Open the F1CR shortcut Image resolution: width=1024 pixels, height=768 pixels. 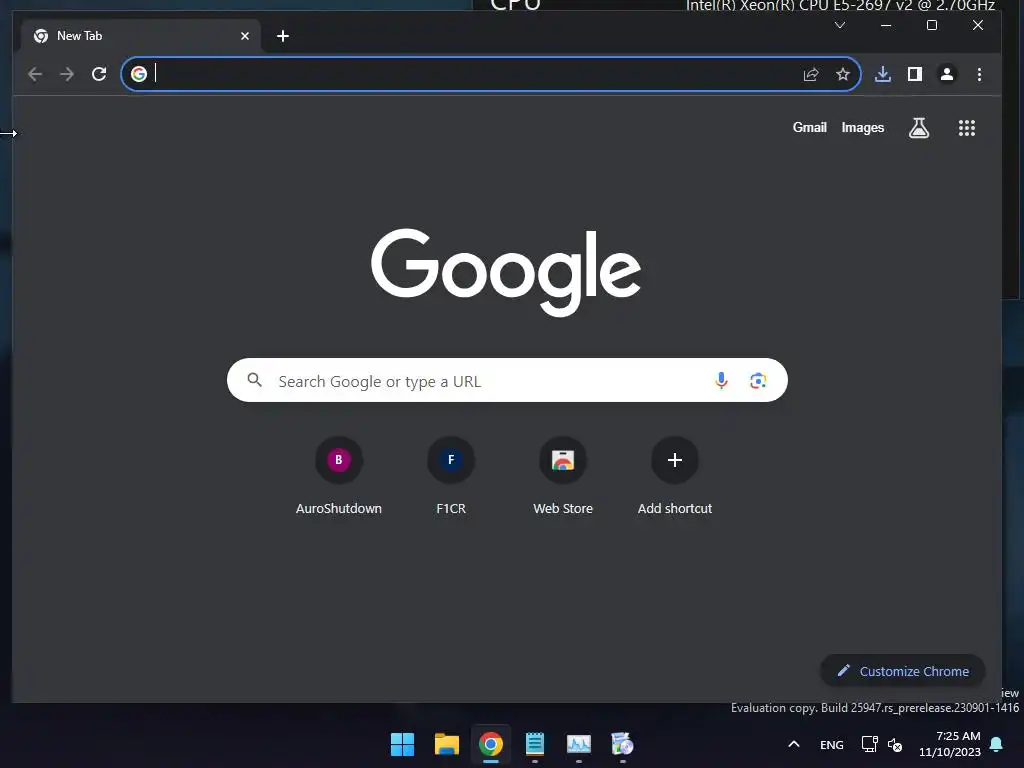click(x=451, y=476)
